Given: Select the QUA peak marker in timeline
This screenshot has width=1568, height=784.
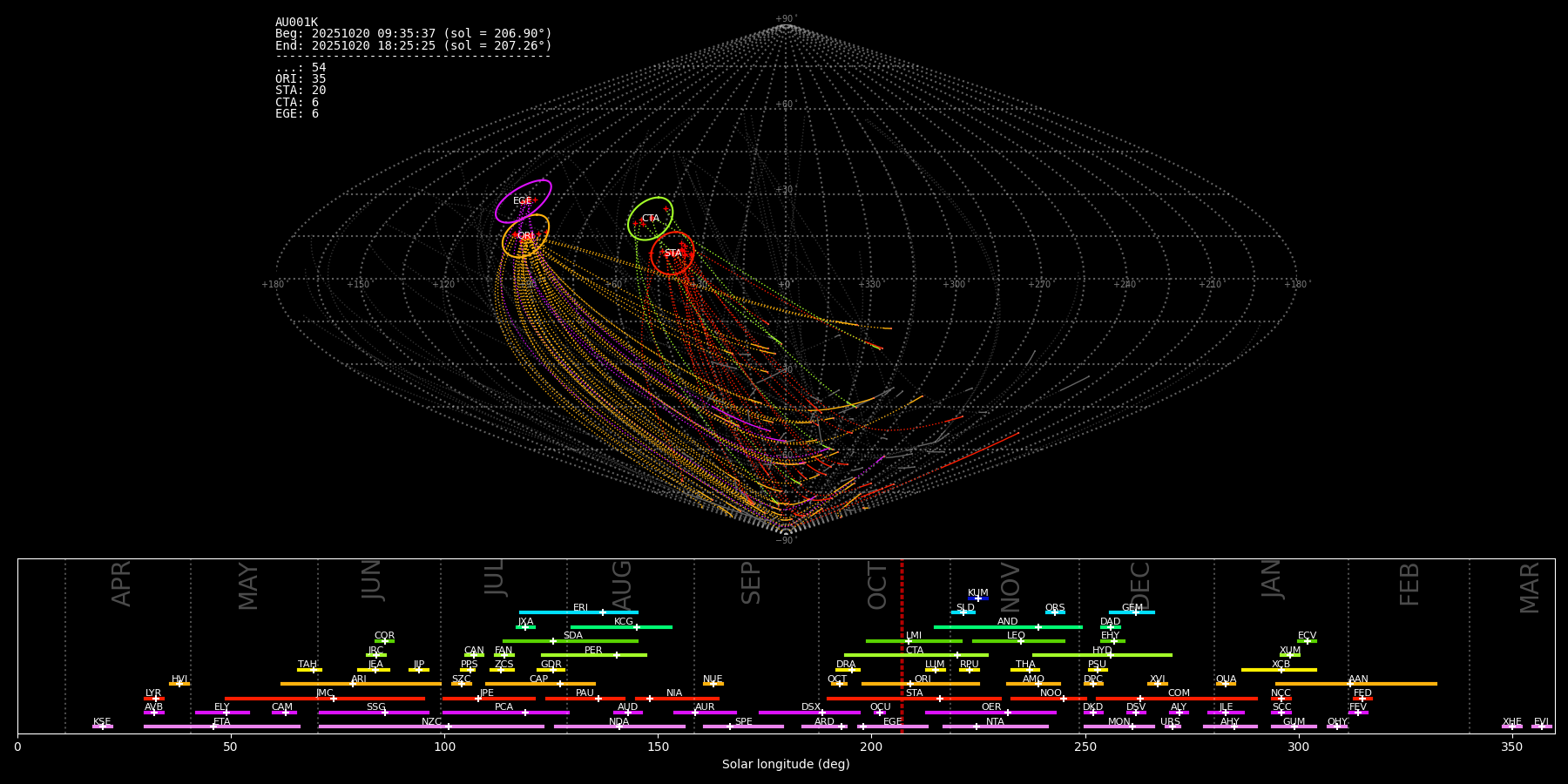Looking at the screenshot, I should coord(1226,684).
